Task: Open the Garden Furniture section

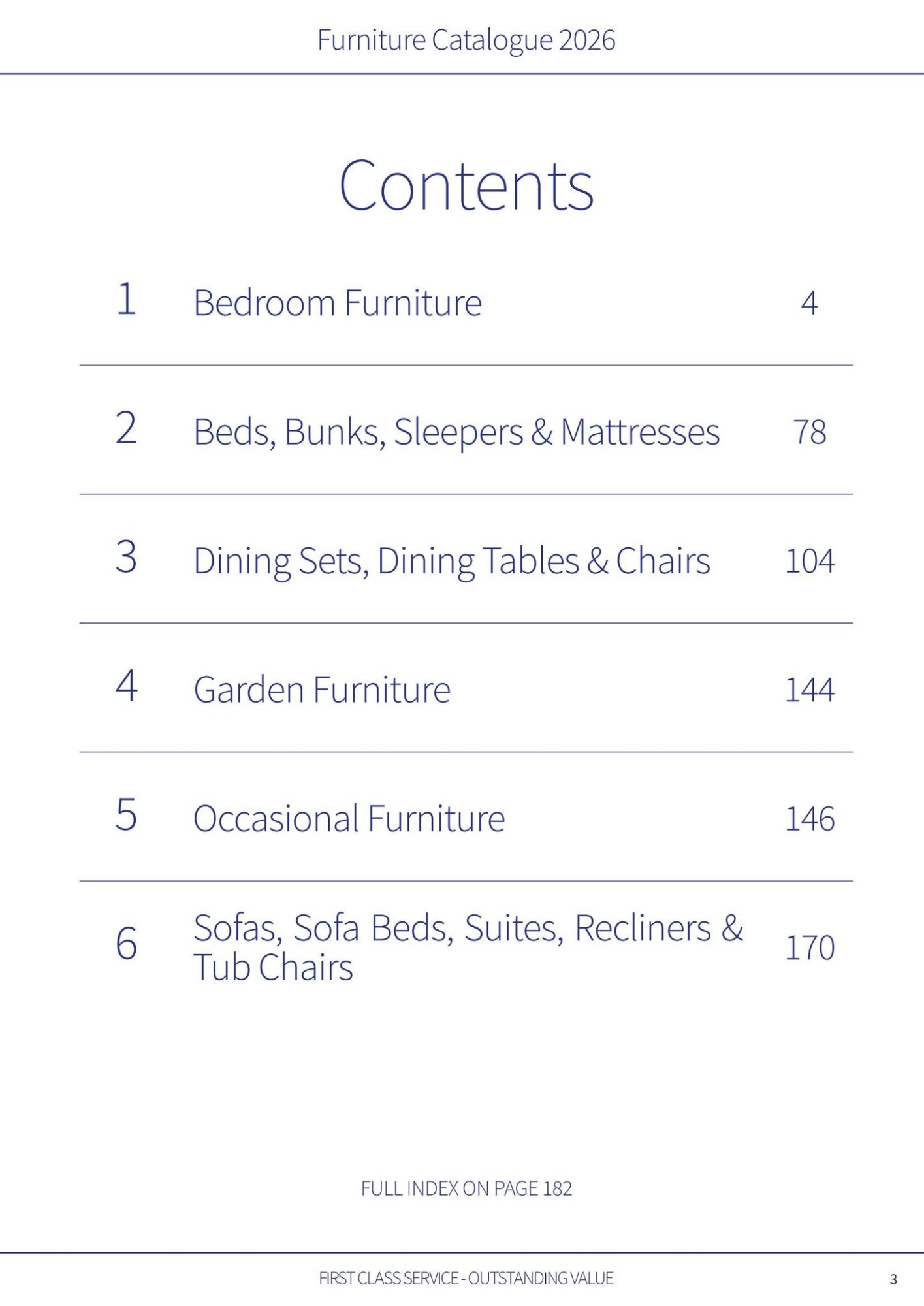Action: pyautogui.click(x=322, y=690)
